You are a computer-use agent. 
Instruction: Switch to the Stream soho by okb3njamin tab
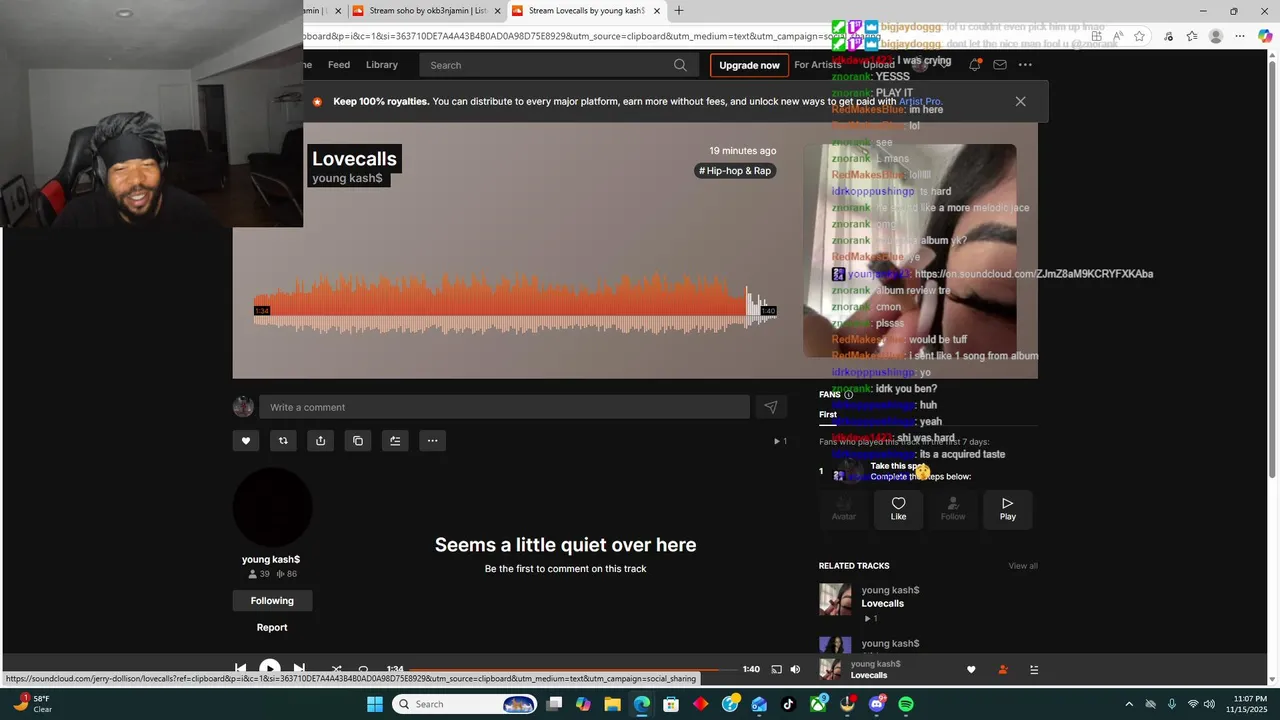point(426,11)
